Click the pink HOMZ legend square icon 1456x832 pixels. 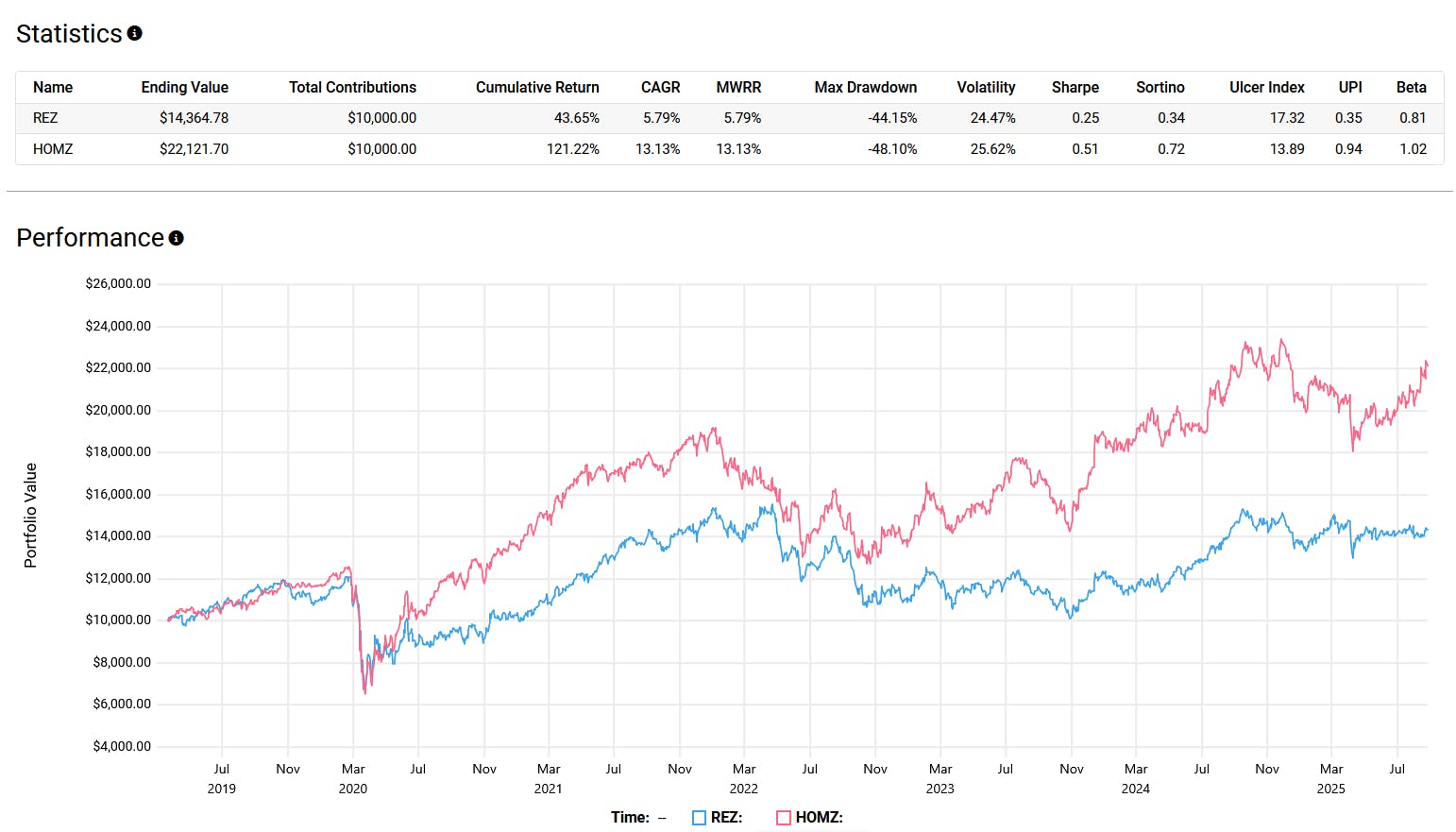click(782, 817)
